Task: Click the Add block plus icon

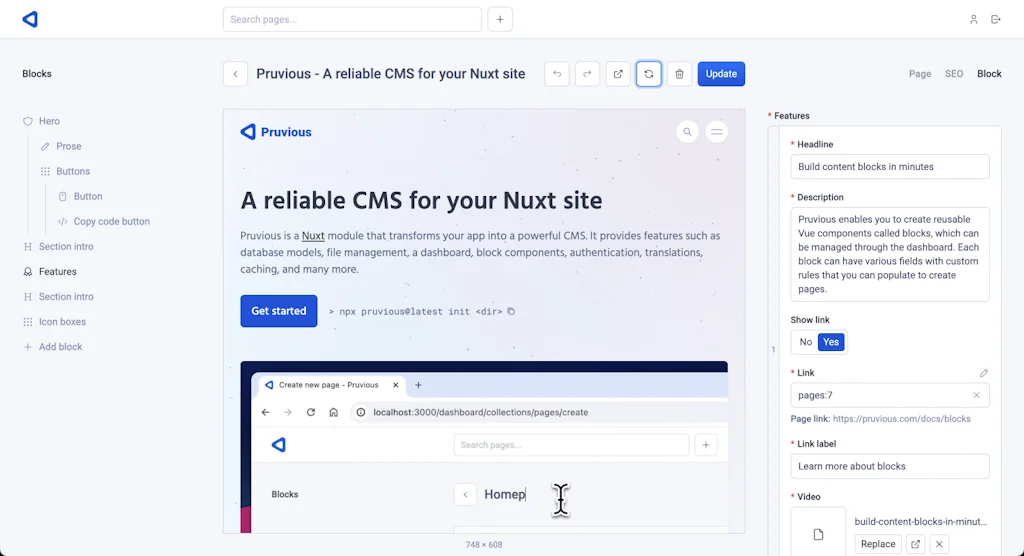Action: (27, 347)
